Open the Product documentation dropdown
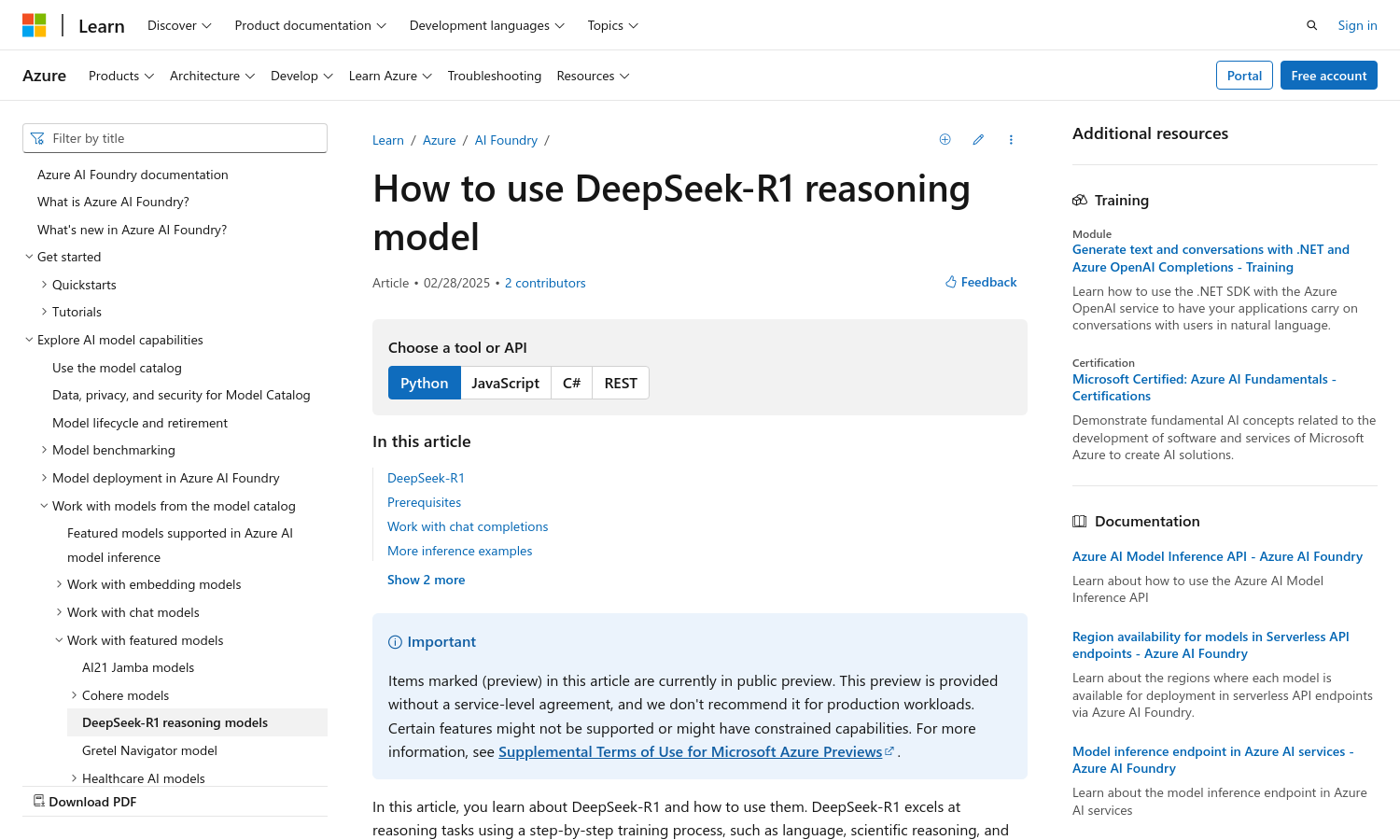Viewport: 1400px width, 840px height. [x=310, y=25]
